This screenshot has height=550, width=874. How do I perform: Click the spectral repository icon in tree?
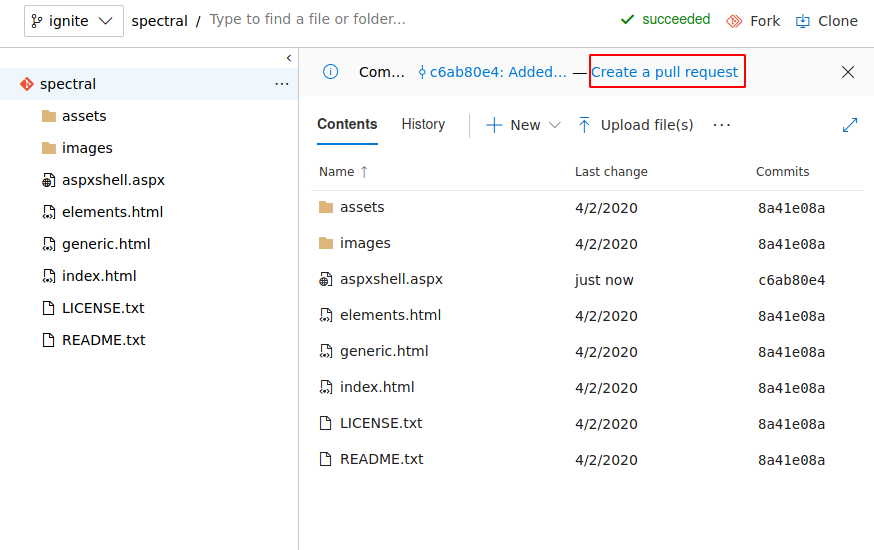27,84
